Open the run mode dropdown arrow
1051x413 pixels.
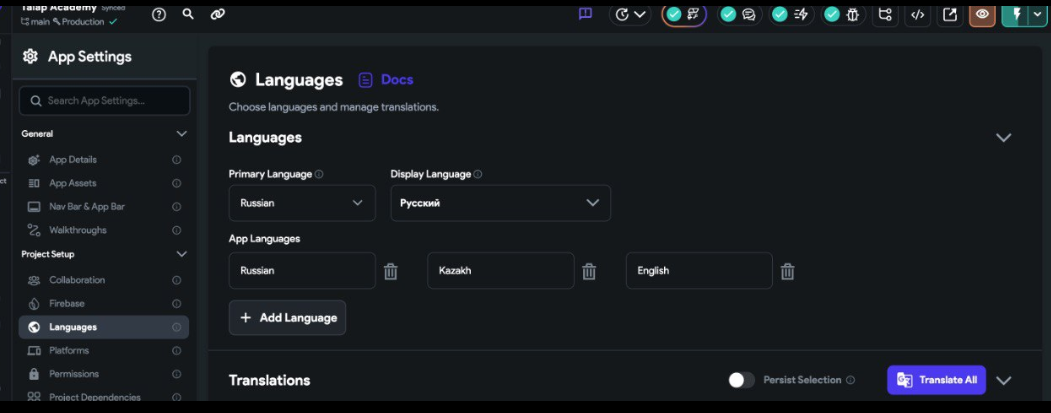[x=1038, y=15]
